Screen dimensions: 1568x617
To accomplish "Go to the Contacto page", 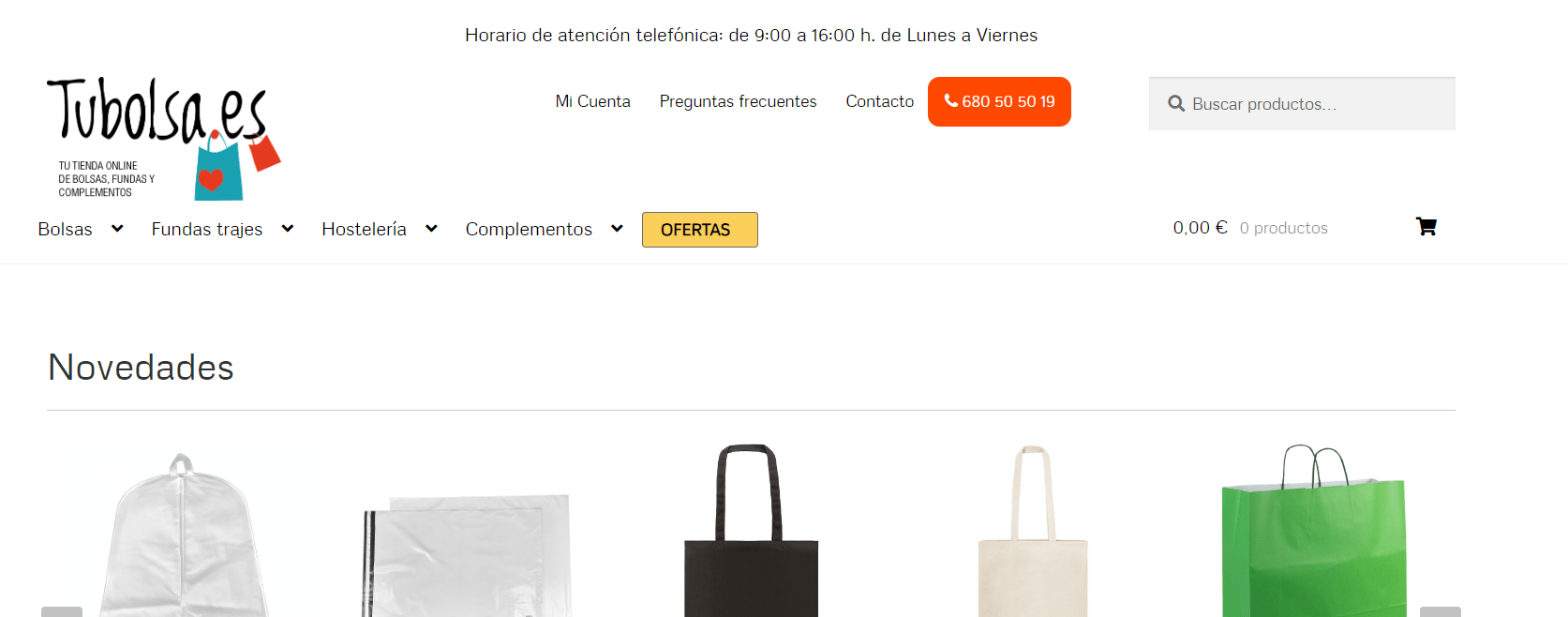I will pos(879,101).
